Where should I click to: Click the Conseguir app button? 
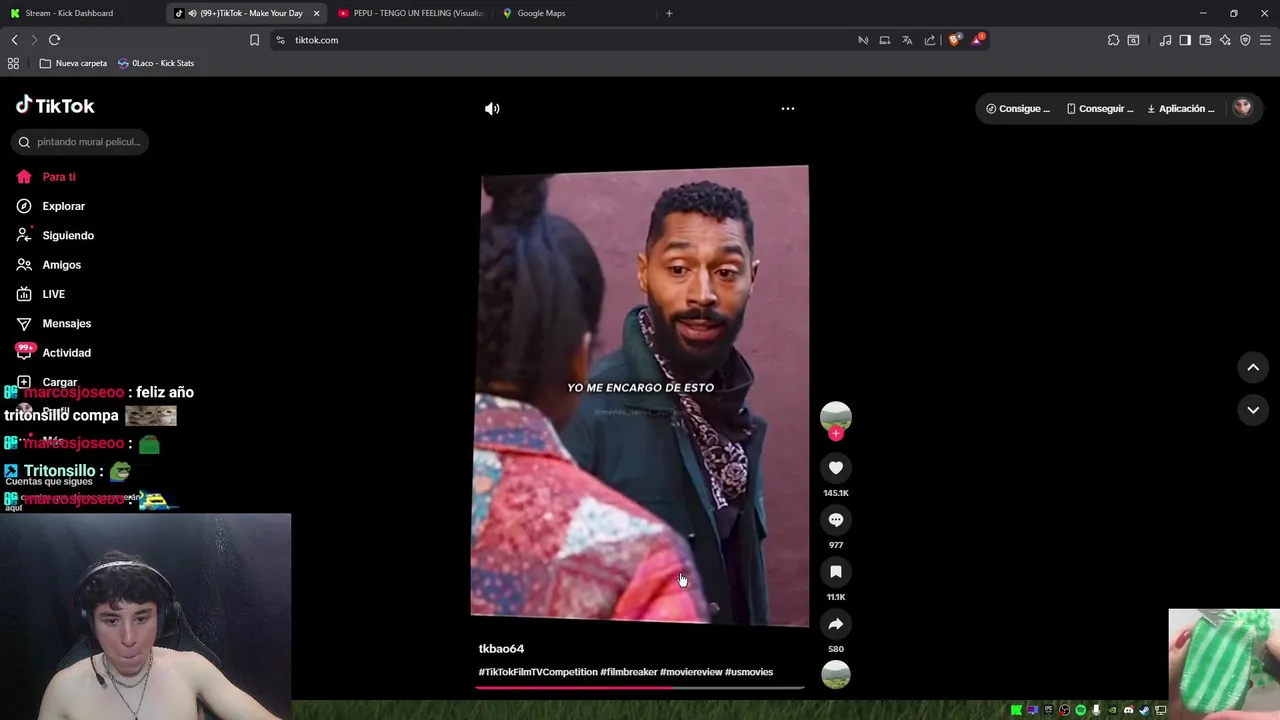(x=1100, y=108)
